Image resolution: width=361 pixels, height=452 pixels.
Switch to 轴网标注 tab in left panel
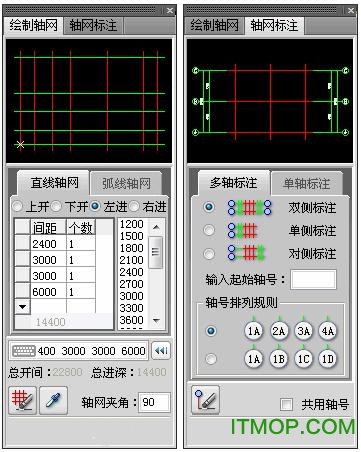(93, 25)
